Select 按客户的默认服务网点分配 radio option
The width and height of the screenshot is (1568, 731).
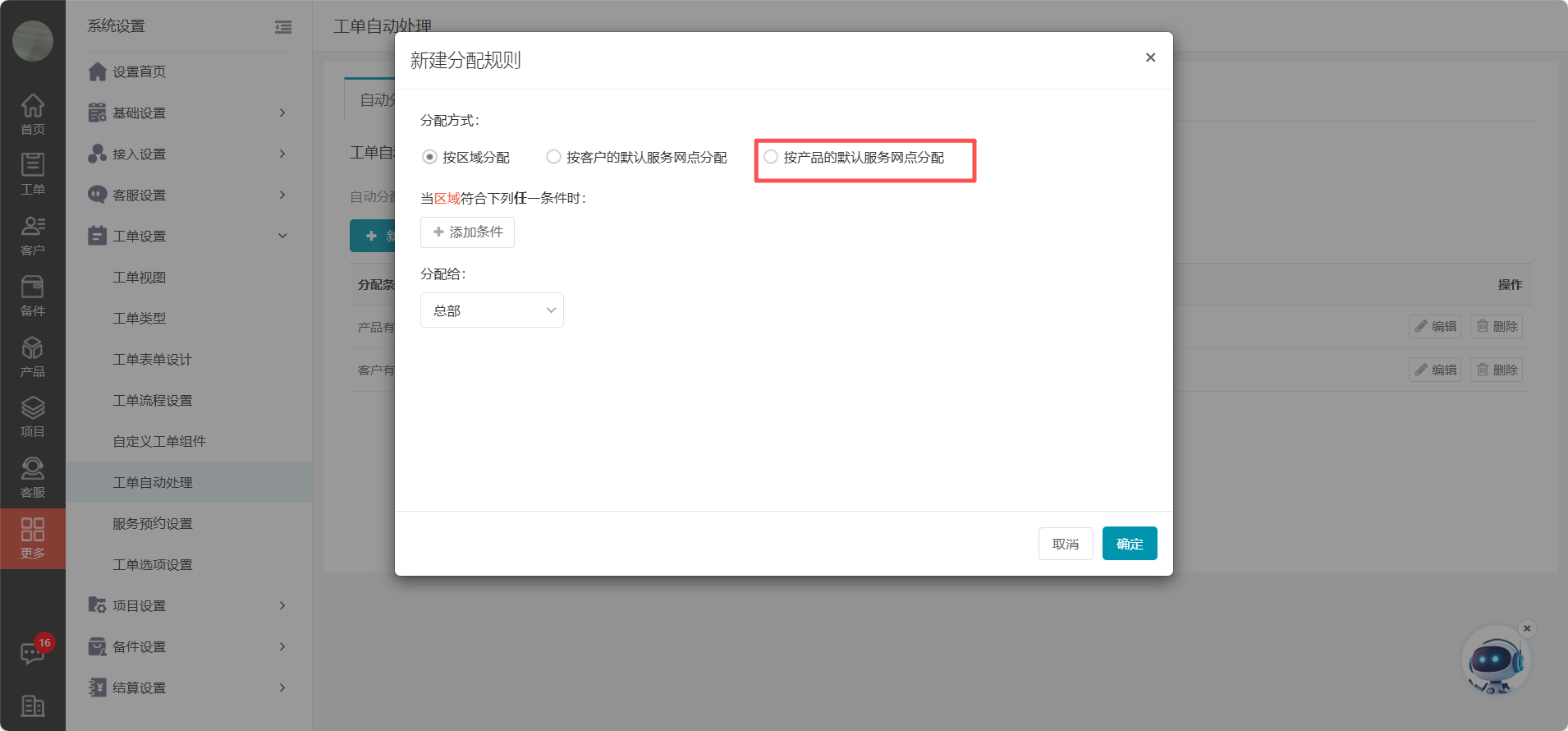point(554,157)
